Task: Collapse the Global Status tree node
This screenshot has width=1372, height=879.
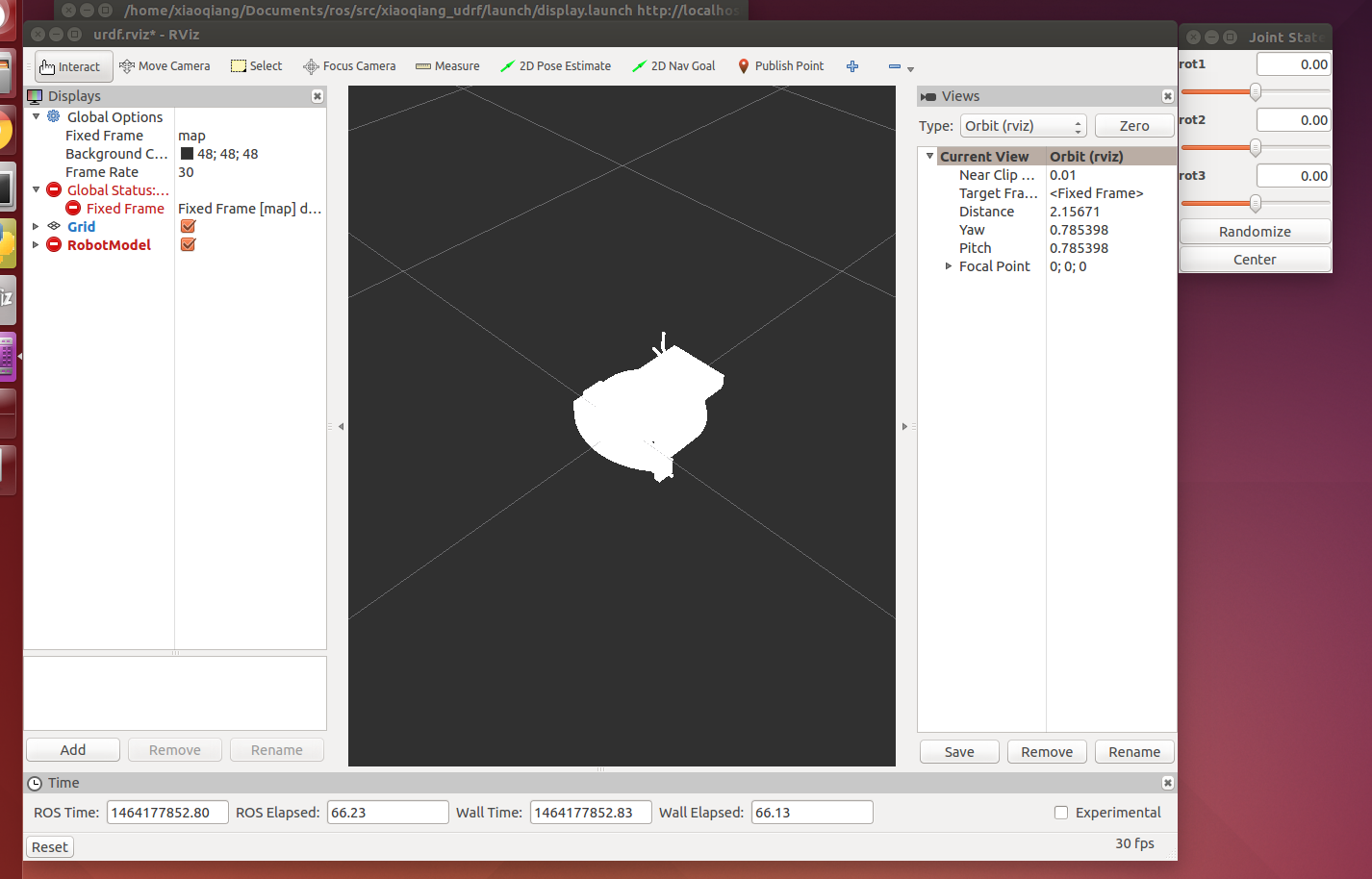Action: 37,189
